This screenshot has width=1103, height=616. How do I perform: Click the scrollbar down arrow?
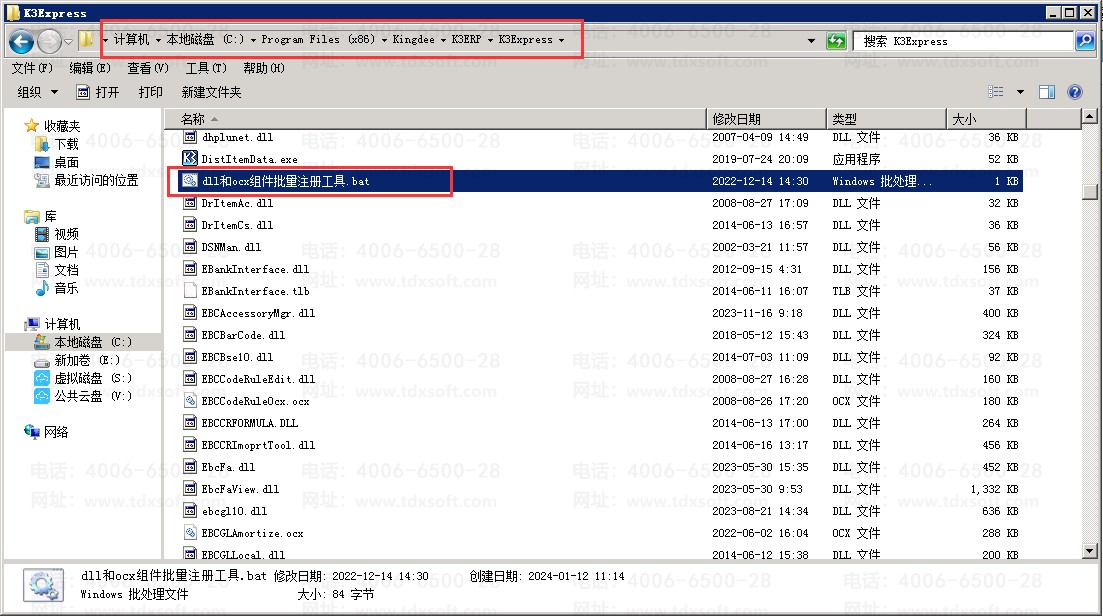(1090, 552)
